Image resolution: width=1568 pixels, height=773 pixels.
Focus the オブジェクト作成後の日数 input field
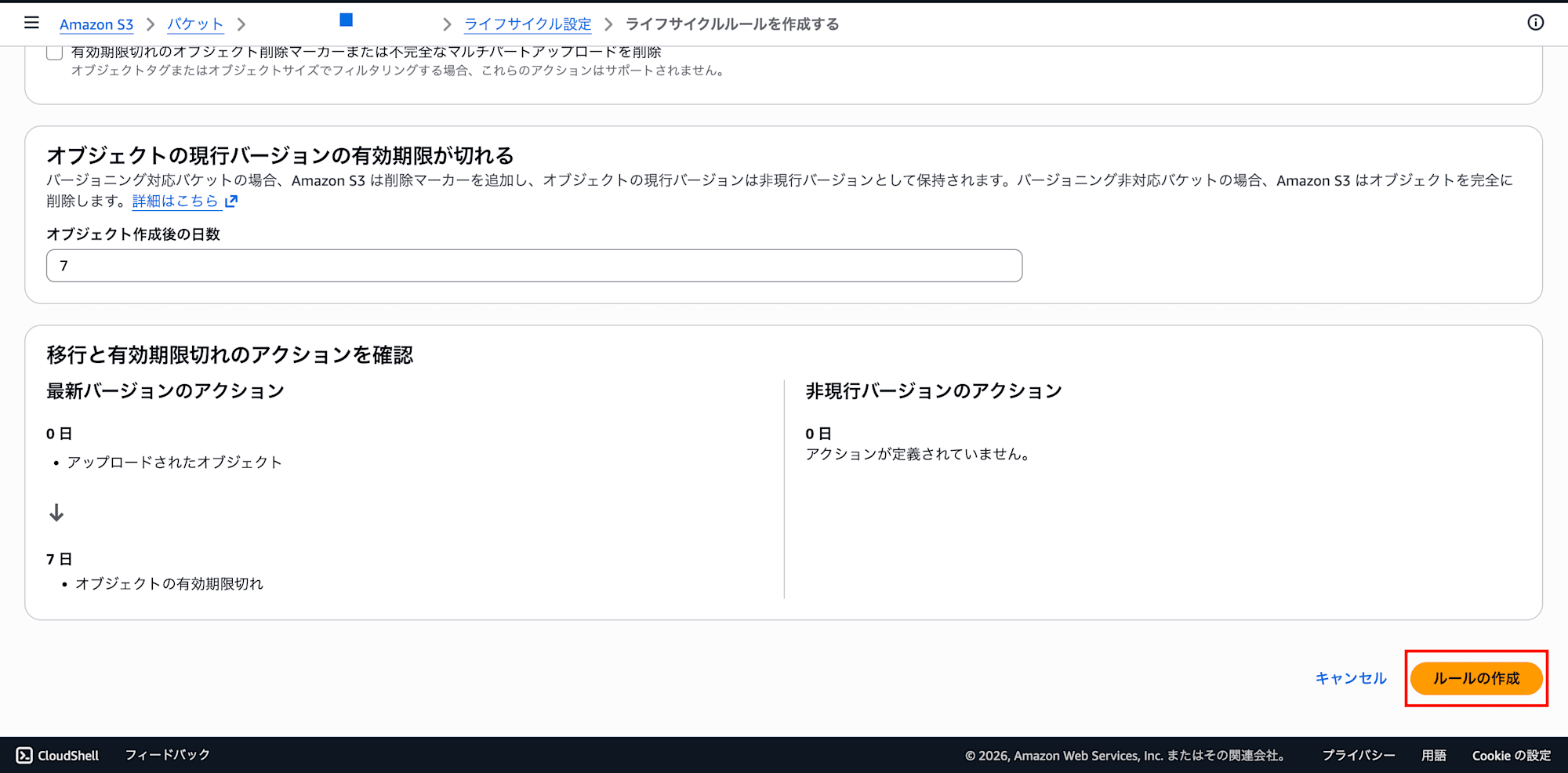point(534,266)
